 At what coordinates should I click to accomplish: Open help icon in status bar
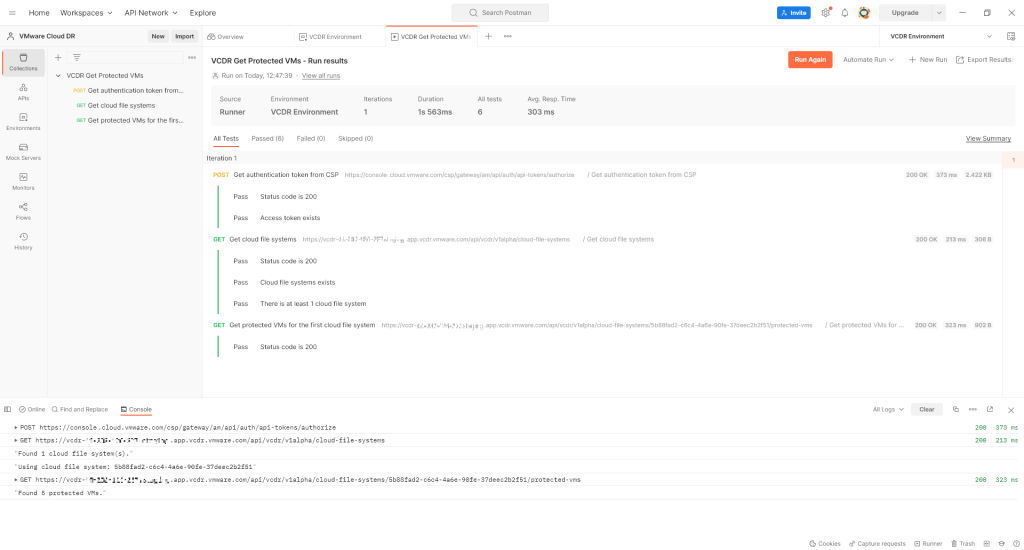1016,543
